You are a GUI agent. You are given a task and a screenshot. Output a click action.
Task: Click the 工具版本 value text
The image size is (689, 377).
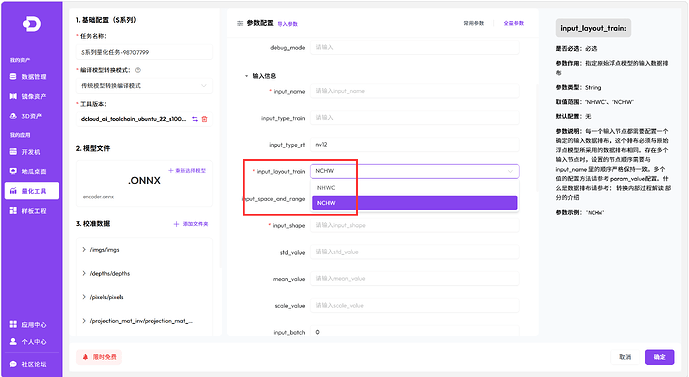[x=134, y=119]
